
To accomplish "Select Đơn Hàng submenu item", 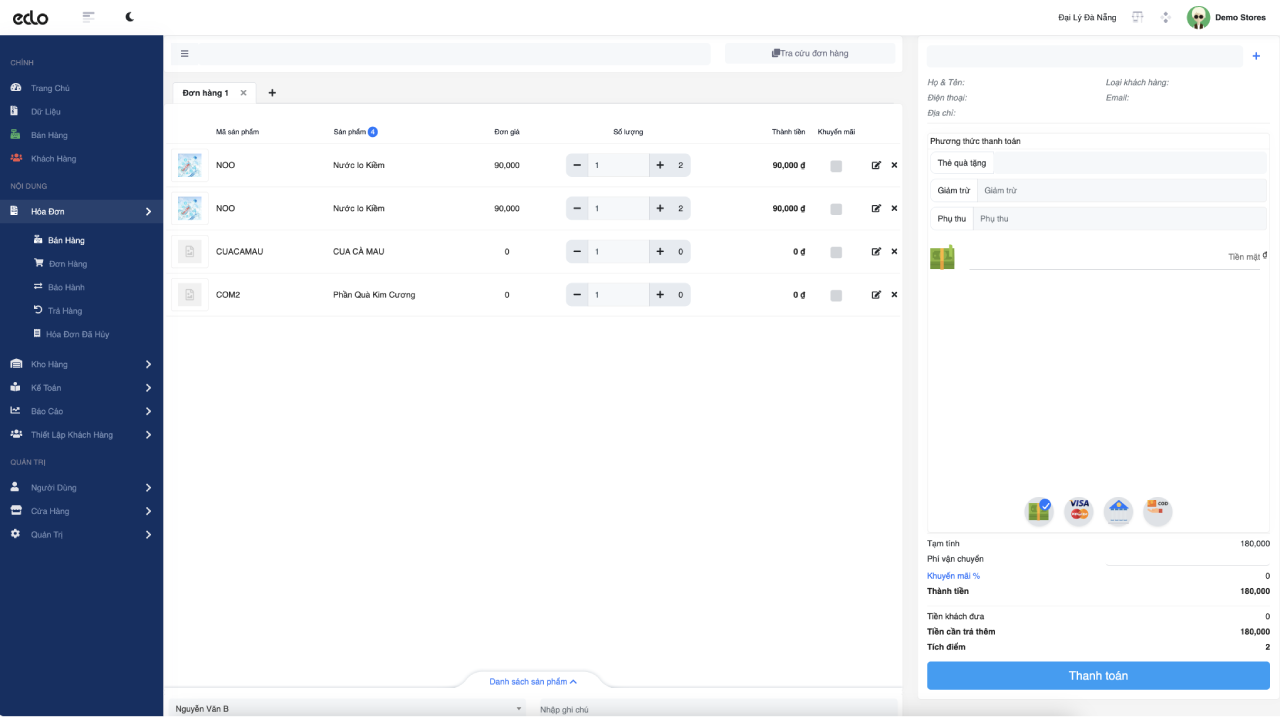I will coord(67,264).
